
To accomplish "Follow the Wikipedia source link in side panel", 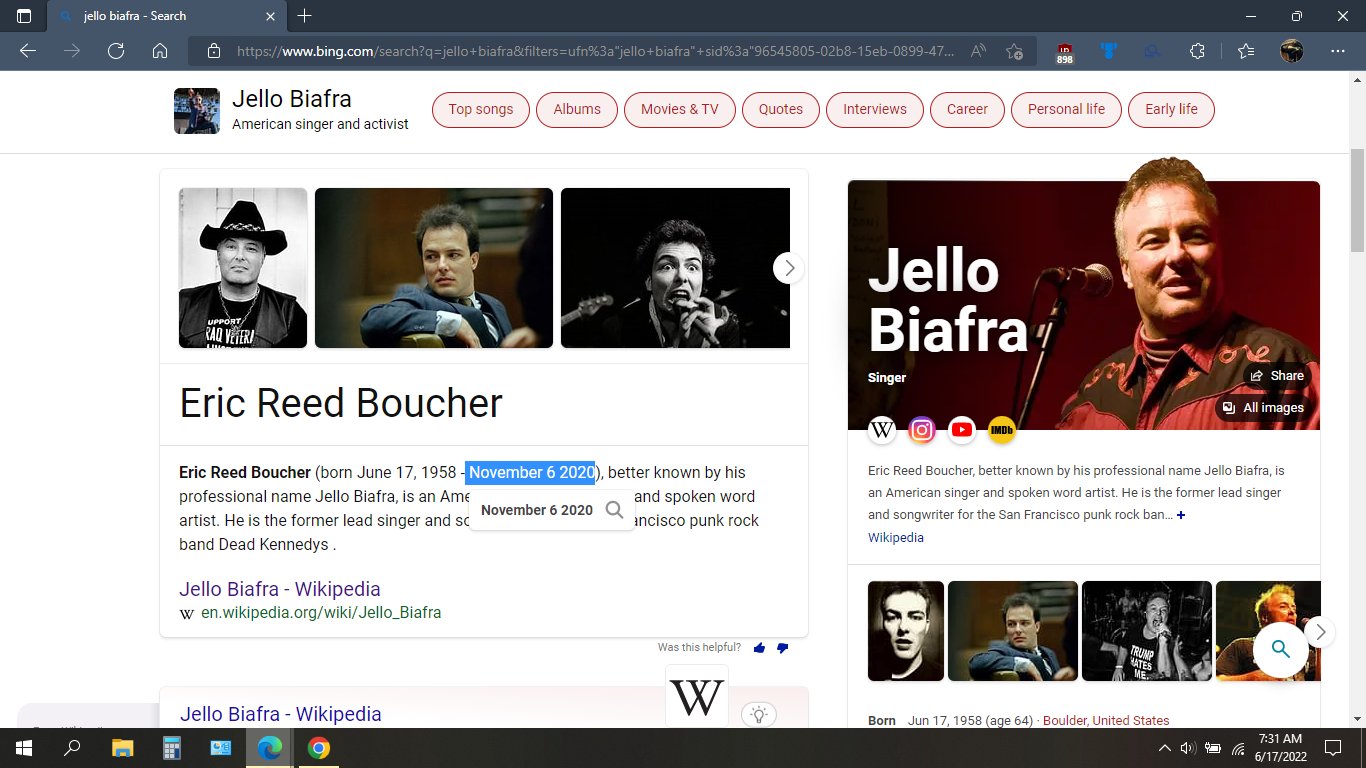I will pyautogui.click(x=896, y=538).
